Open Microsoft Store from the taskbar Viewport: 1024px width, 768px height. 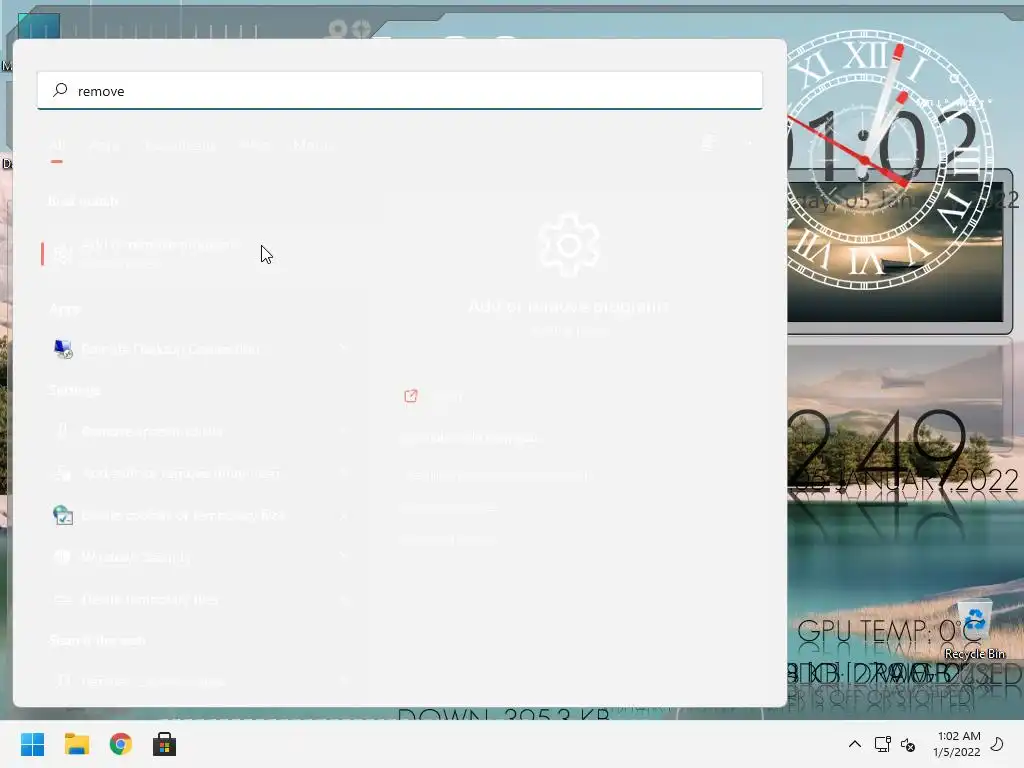click(x=165, y=744)
